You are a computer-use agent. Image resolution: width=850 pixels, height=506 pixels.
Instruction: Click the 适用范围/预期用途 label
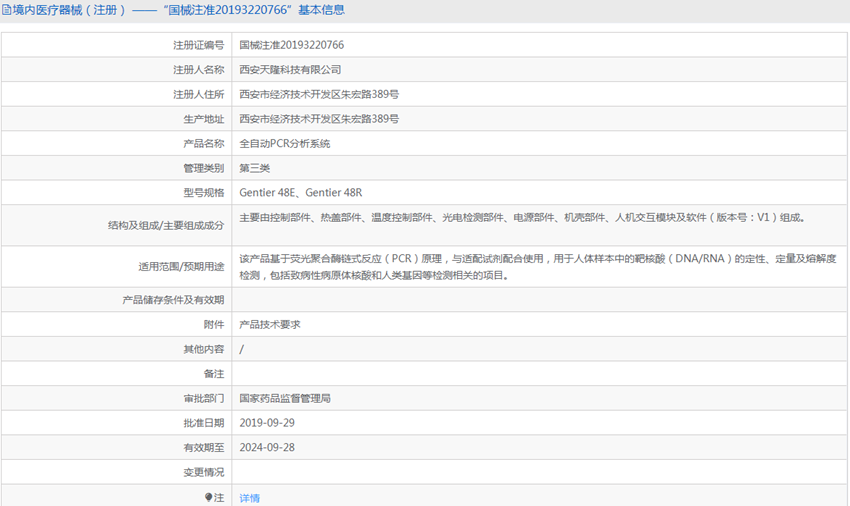pyautogui.click(x=181, y=266)
